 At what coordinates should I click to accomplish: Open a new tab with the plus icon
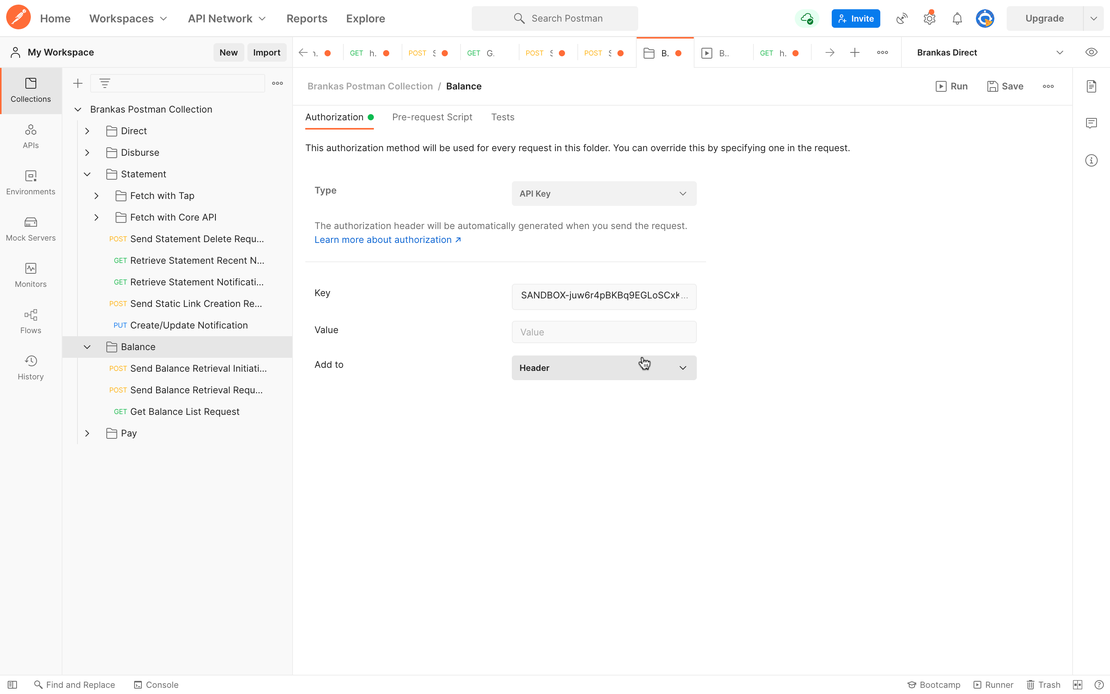point(854,52)
